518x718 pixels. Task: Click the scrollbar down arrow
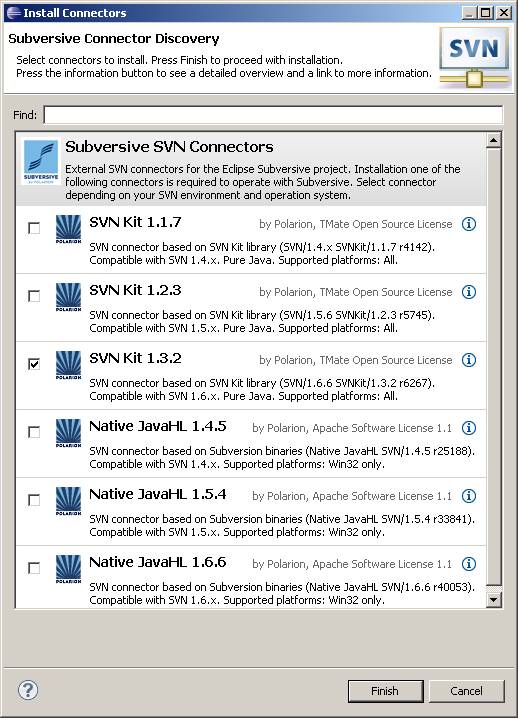pyautogui.click(x=493, y=599)
